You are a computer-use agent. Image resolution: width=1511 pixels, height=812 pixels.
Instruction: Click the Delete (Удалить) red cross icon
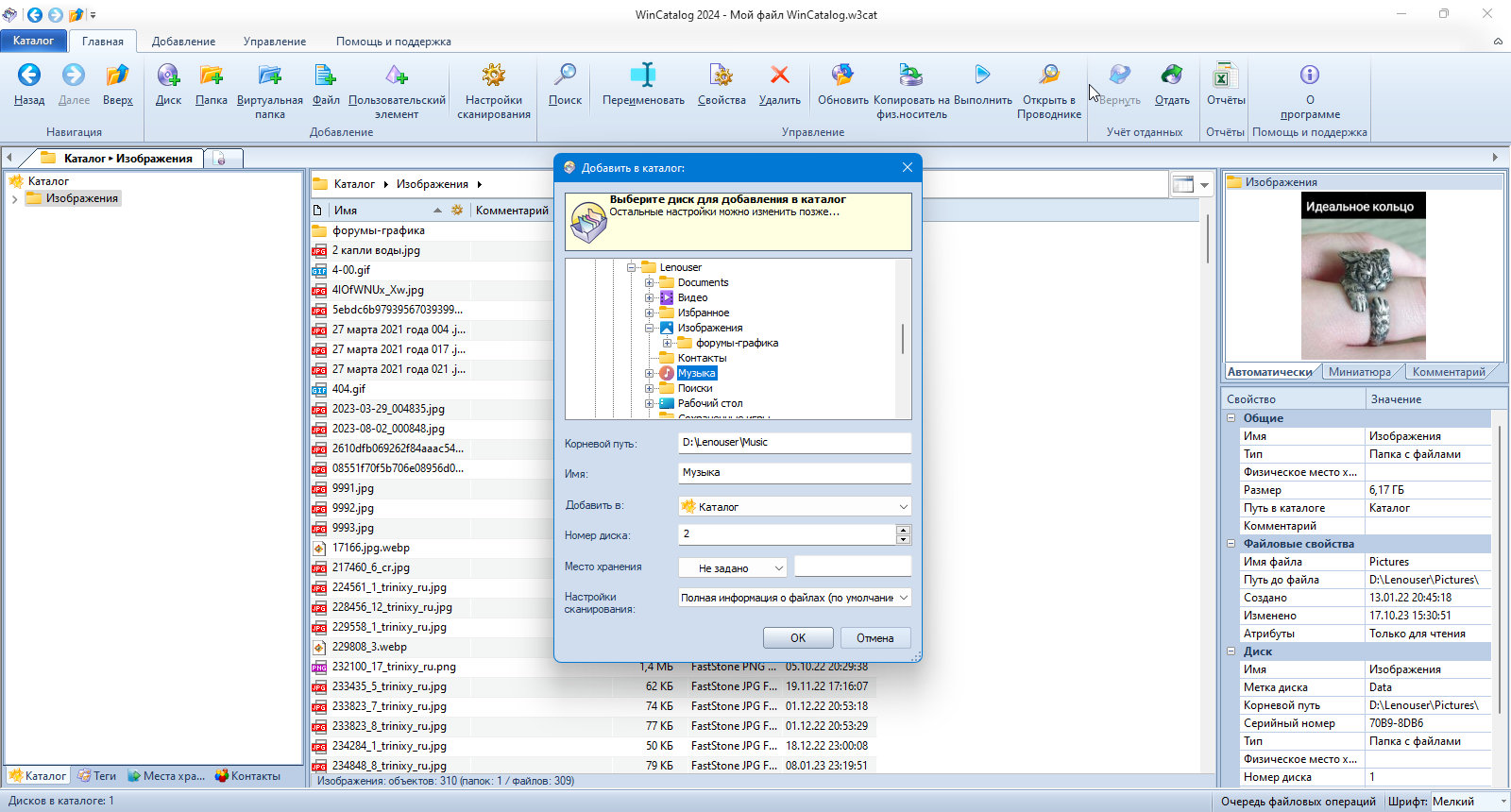click(x=780, y=76)
